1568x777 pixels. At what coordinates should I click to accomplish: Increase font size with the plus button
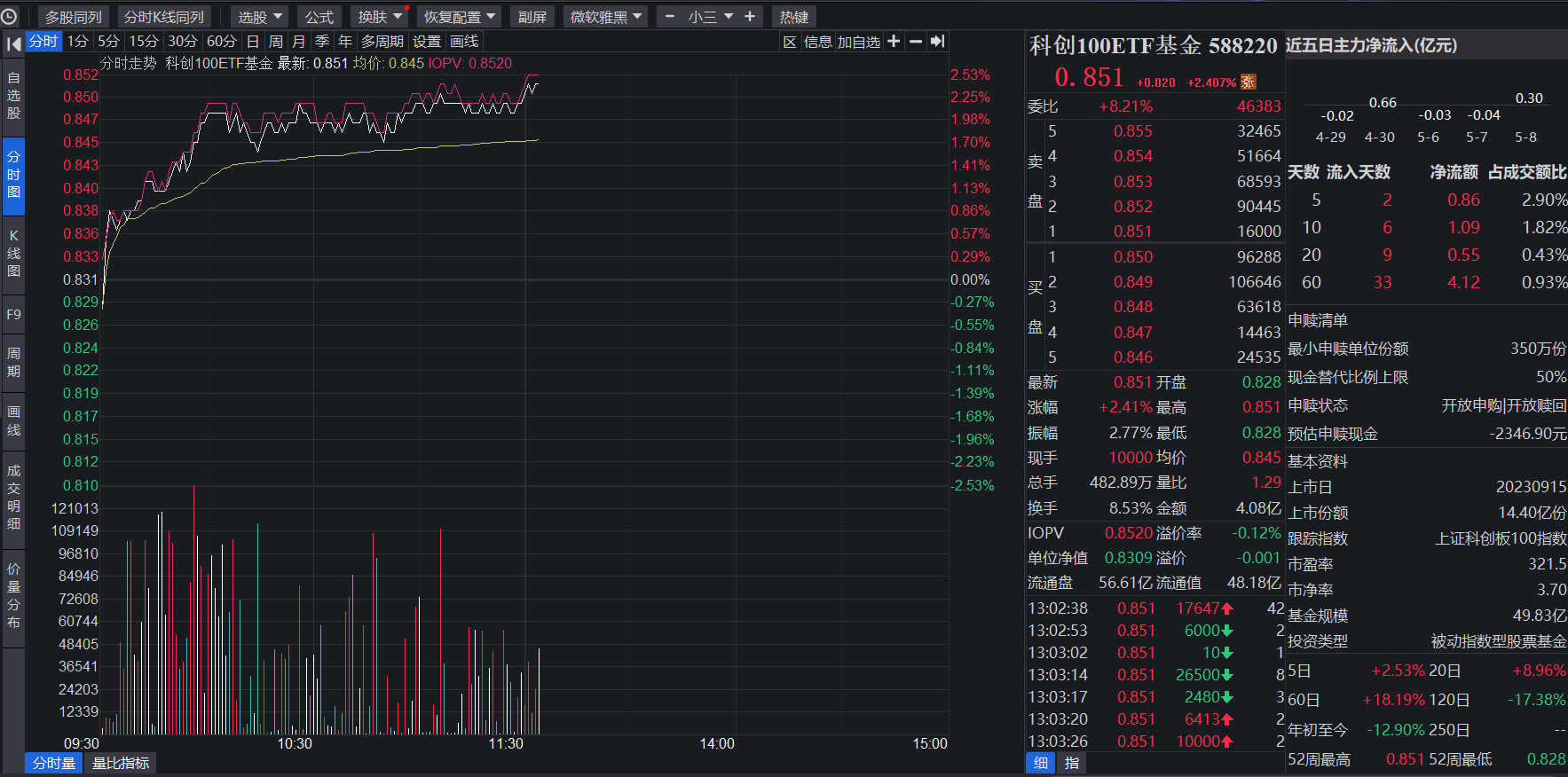coord(750,16)
